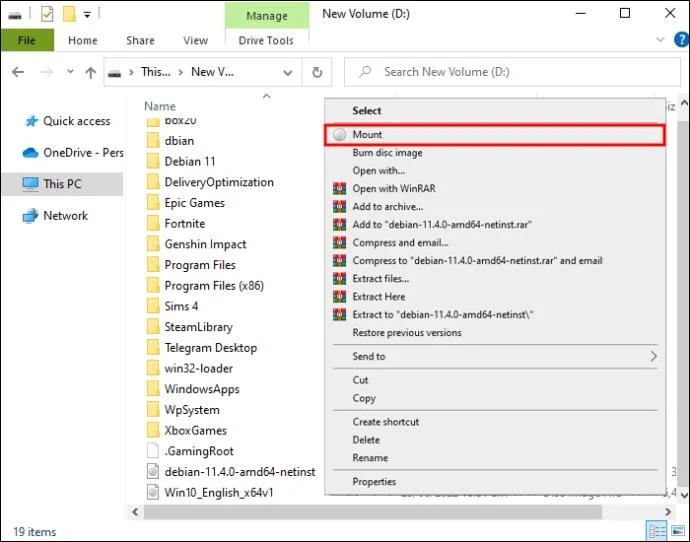Go back with the Back arrow
The width and height of the screenshot is (690, 542).
pos(18,72)
